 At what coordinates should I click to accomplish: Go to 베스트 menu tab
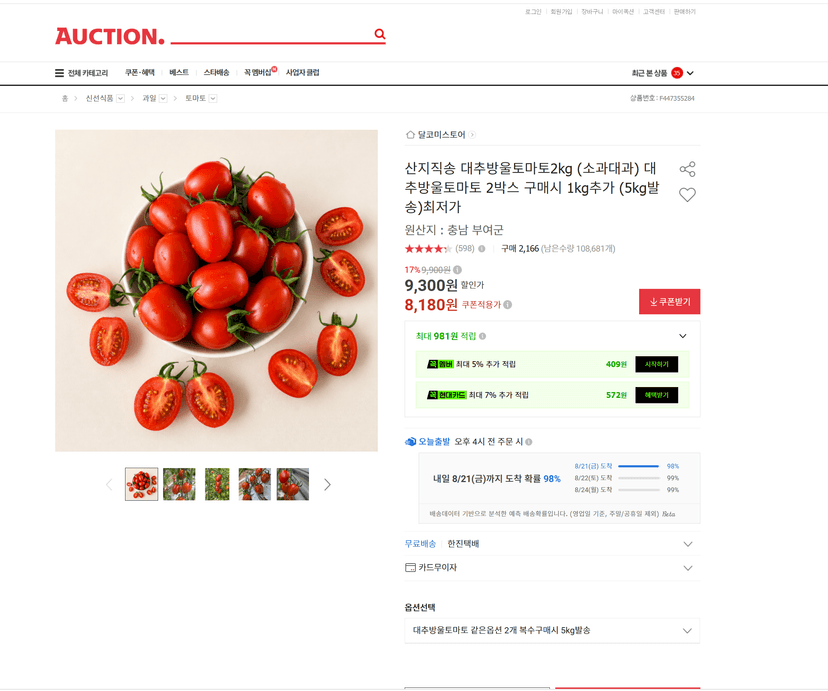tap(179, 72)
